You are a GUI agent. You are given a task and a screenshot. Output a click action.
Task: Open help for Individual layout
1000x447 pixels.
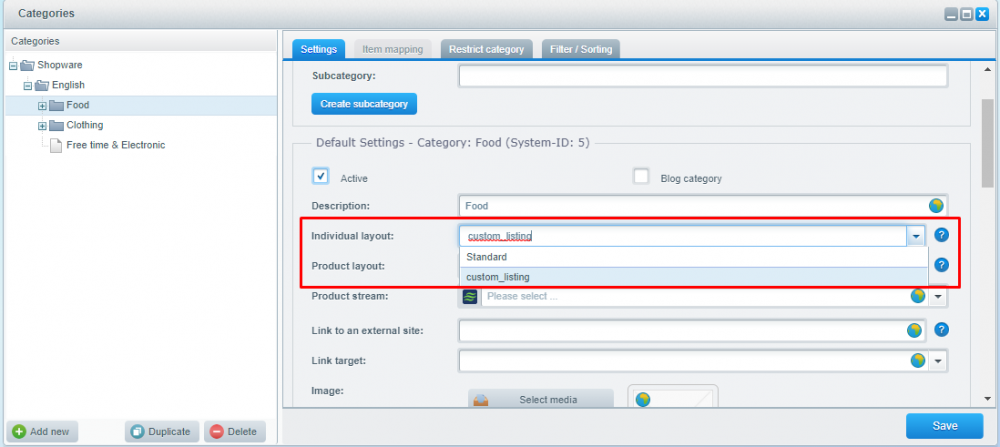point(941,235)
